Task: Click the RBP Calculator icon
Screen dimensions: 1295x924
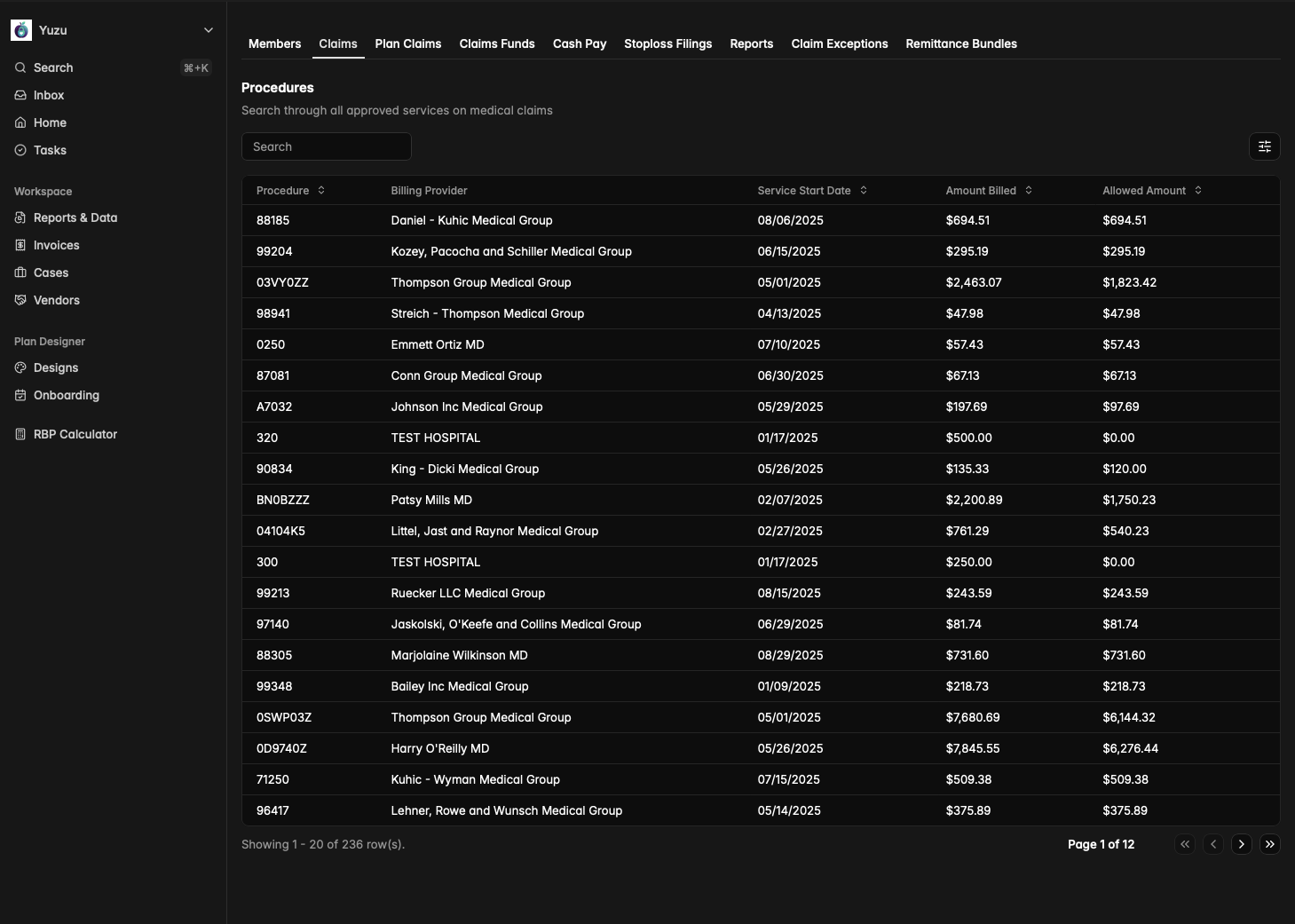Action: [20, 434]
